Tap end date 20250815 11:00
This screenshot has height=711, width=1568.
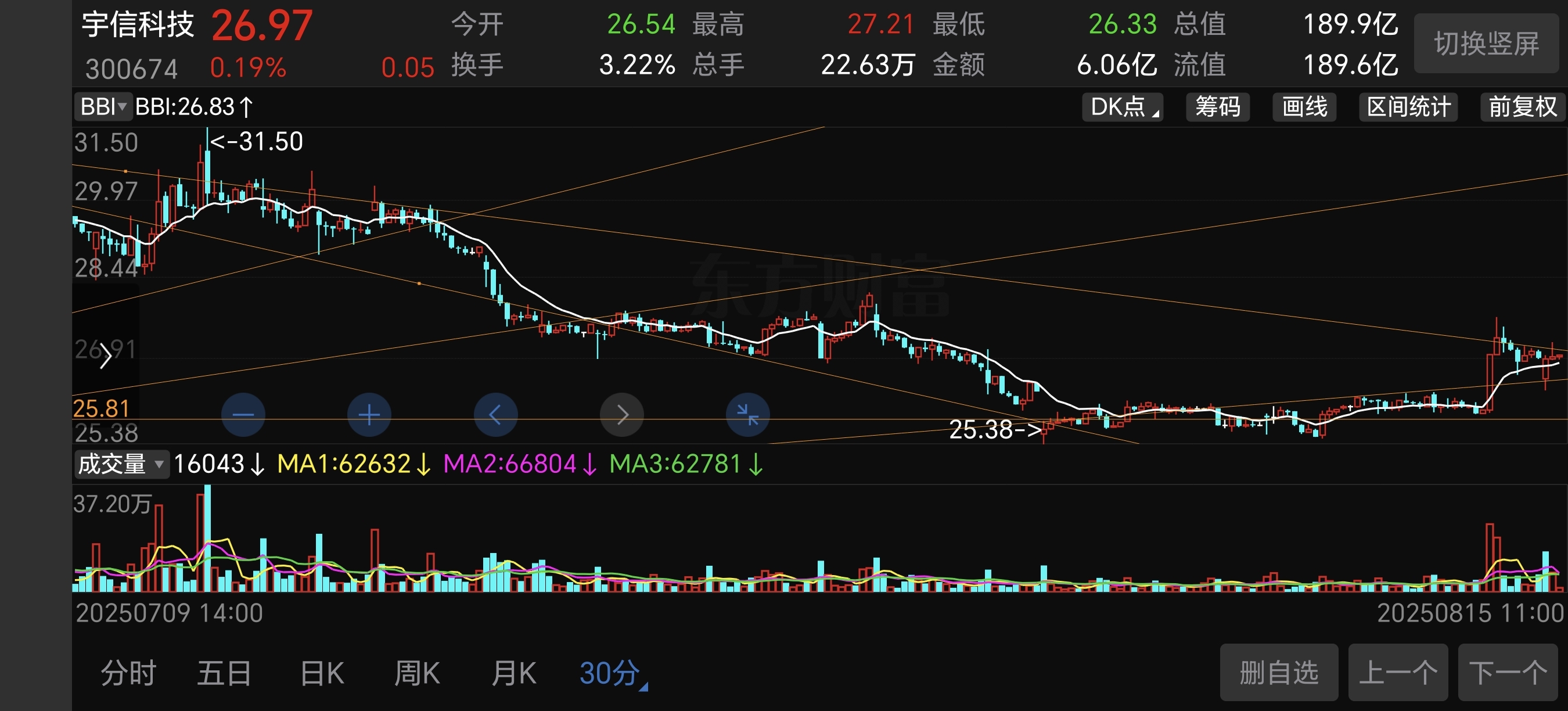click(x=1470, y=613)
